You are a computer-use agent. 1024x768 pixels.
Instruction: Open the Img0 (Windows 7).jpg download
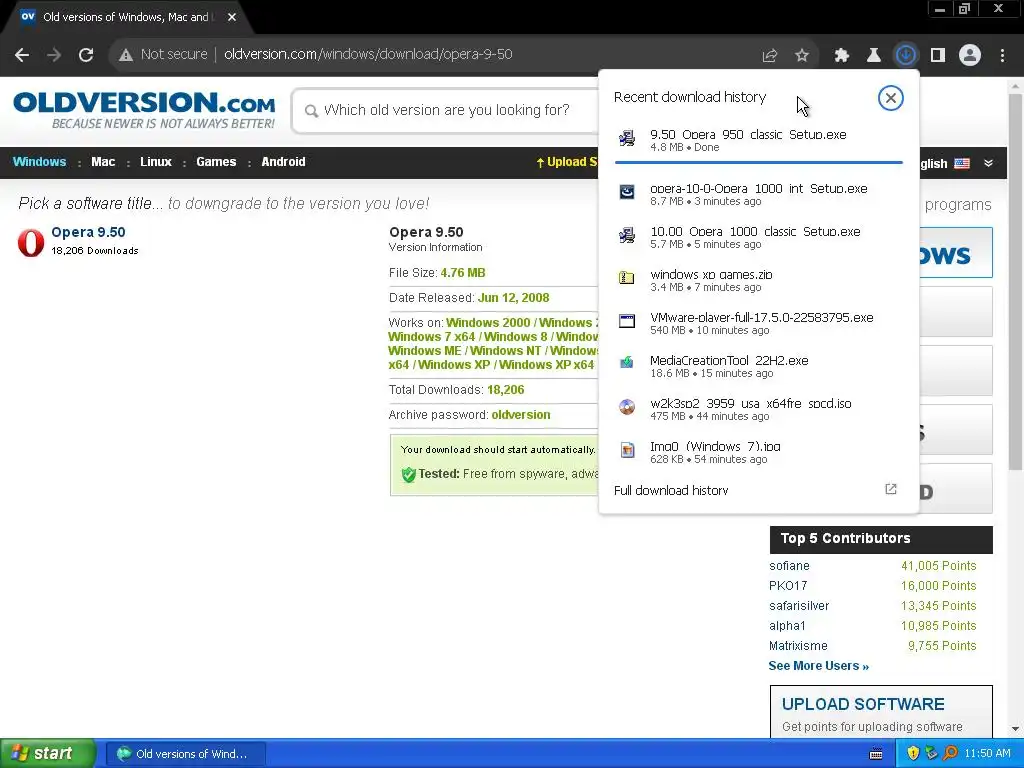[x=758, y=453]
